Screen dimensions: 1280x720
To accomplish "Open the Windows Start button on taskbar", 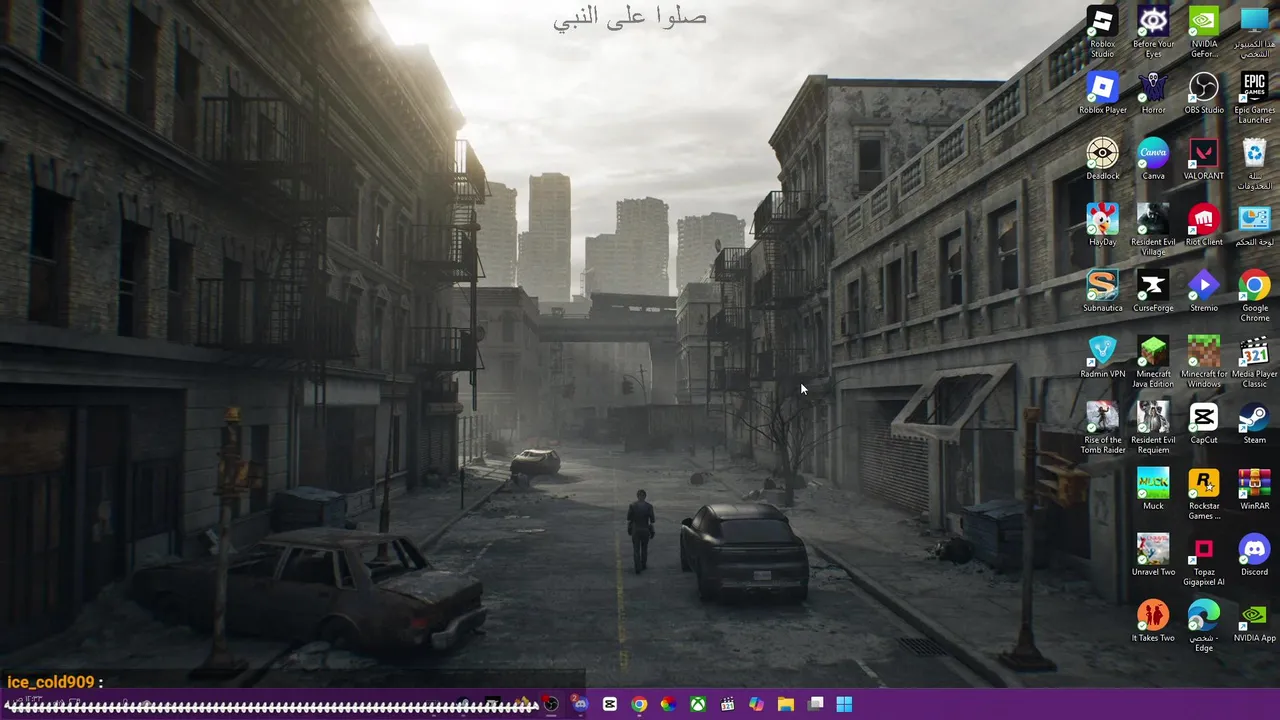I will [x=844, y=704].
